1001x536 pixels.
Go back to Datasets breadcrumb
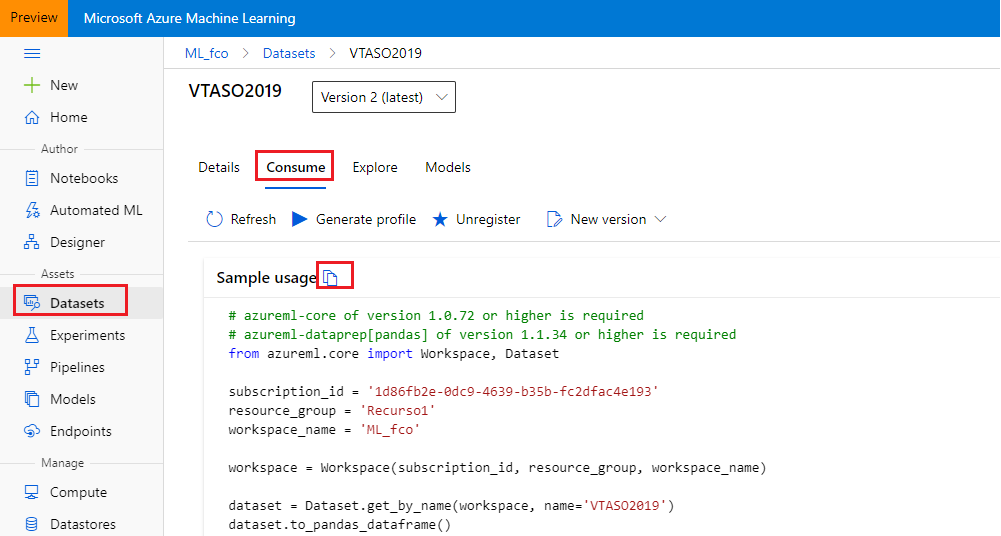(x=289, y=53)
